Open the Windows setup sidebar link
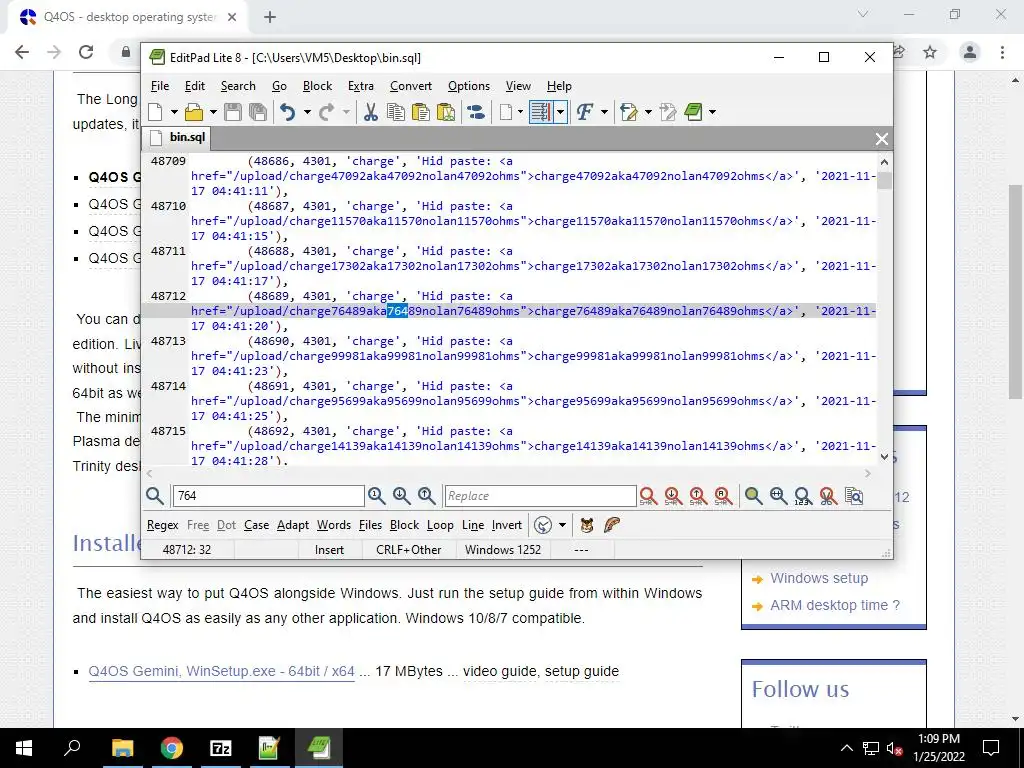This screenshot has height=768, width=1024. point(819,579)
